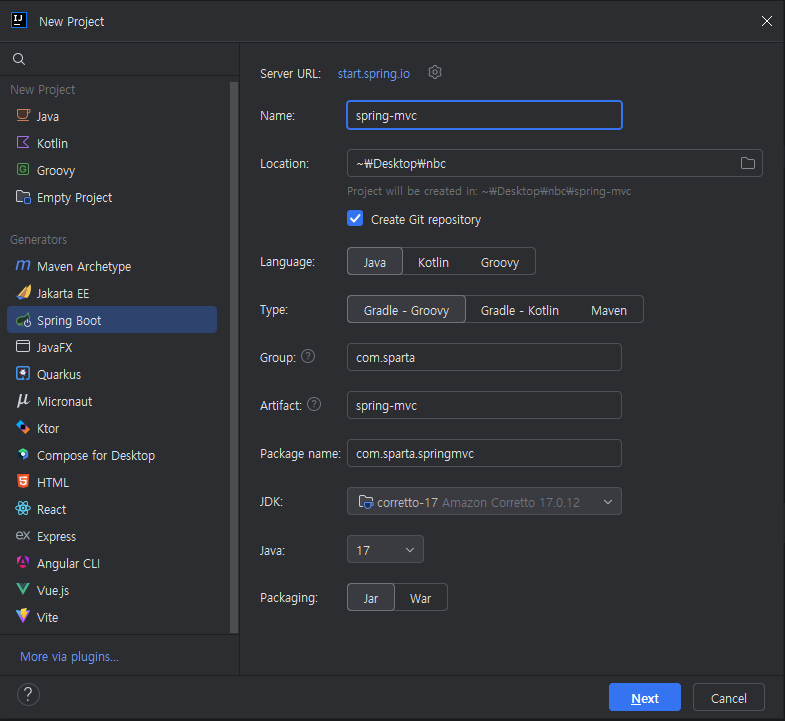Click the Package name input field
This screenshot has height=721, width=785.
(485, 453)
